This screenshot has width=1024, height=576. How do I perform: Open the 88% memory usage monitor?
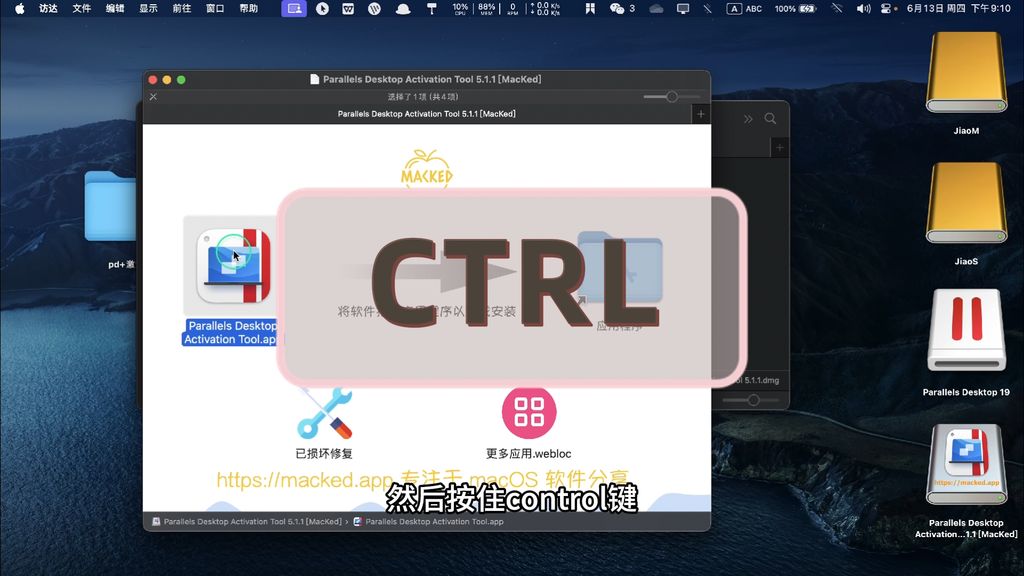coord(487,8)
